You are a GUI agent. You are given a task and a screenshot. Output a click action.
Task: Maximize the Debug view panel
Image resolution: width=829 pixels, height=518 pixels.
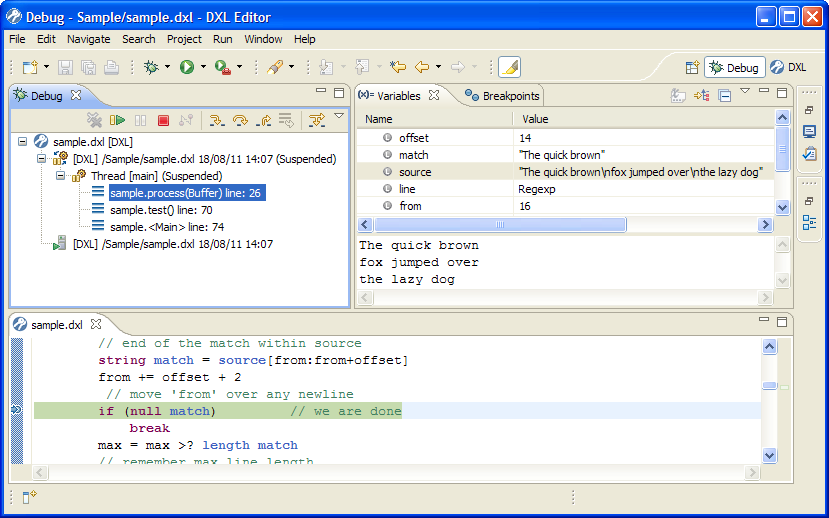pyautogui.click(x=339, y=93)
